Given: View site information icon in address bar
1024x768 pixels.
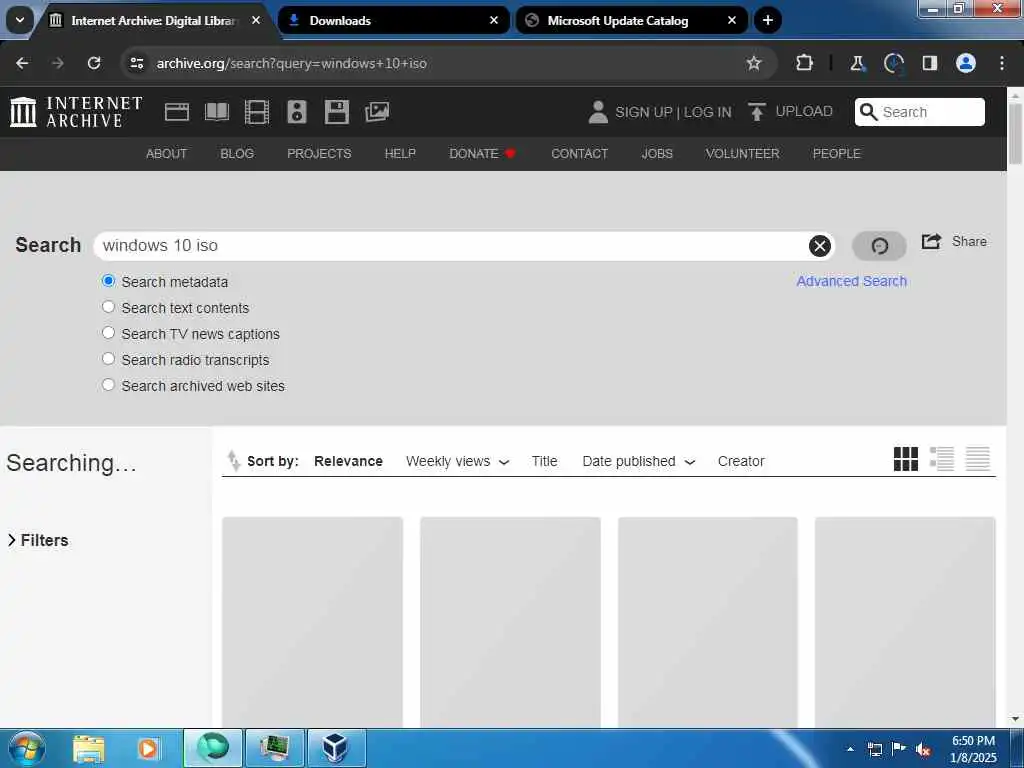Looking at the screenshot, I should 136,63.
